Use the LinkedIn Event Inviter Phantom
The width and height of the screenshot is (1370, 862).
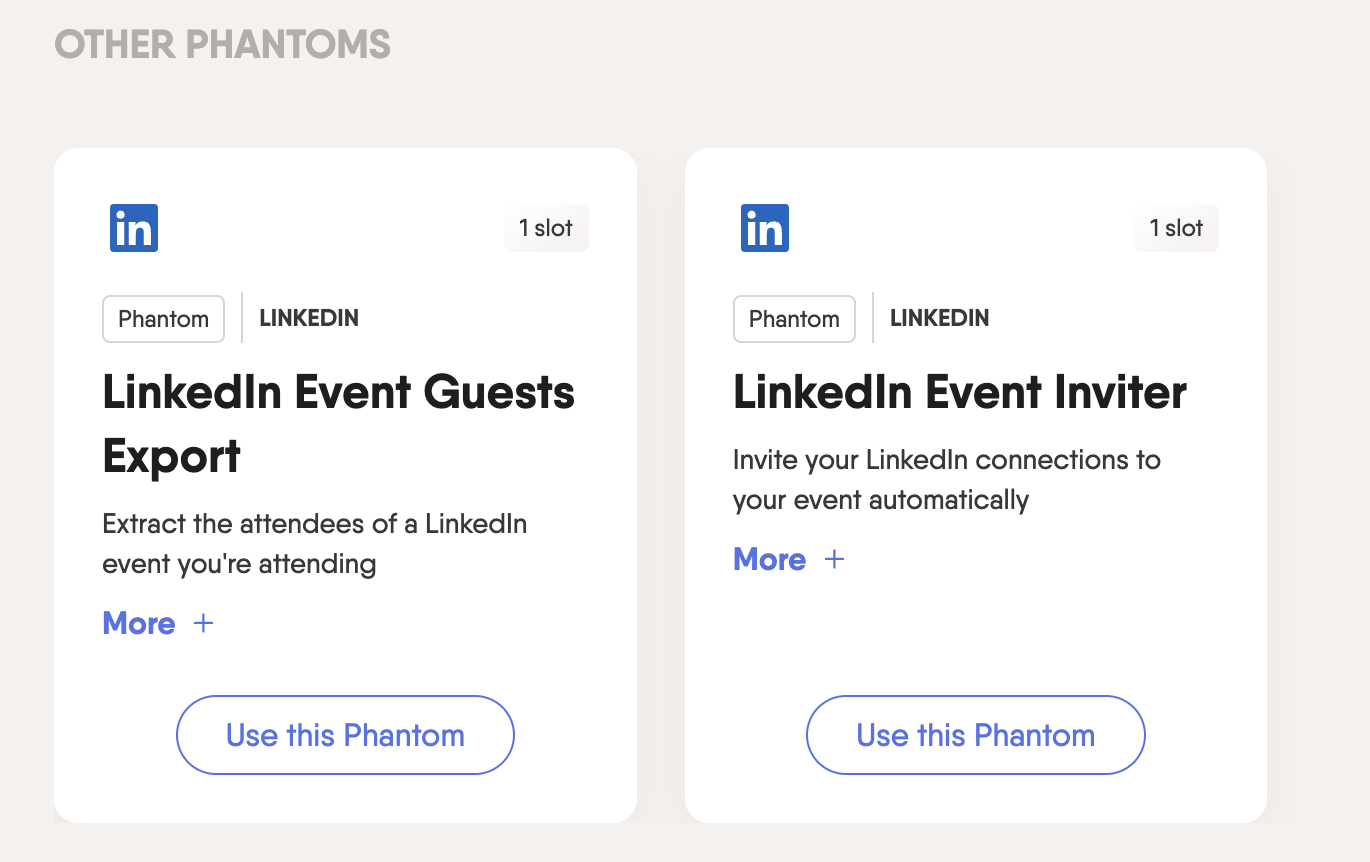pyautogui.click(x=975, y=735)
